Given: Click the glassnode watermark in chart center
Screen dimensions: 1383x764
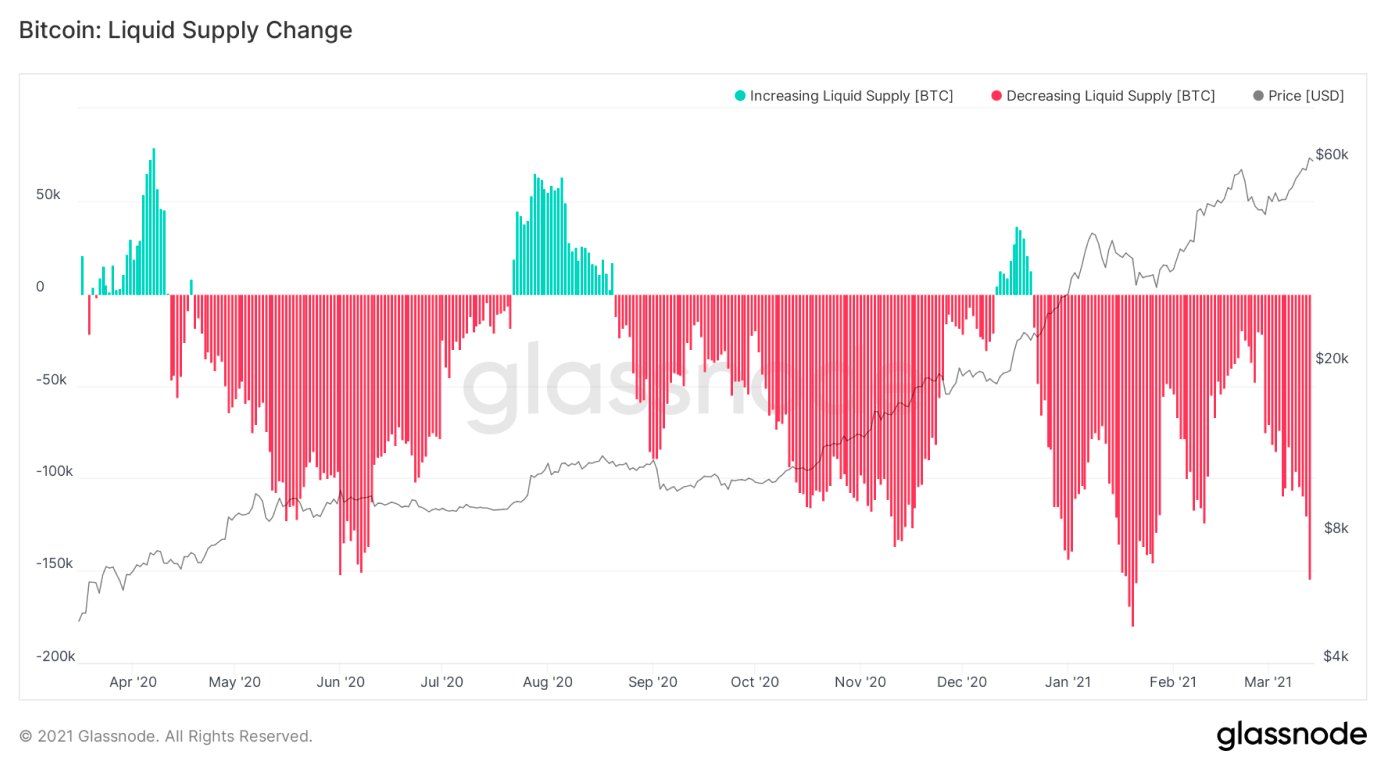Looking at the screenshot, I should point(690,390).
